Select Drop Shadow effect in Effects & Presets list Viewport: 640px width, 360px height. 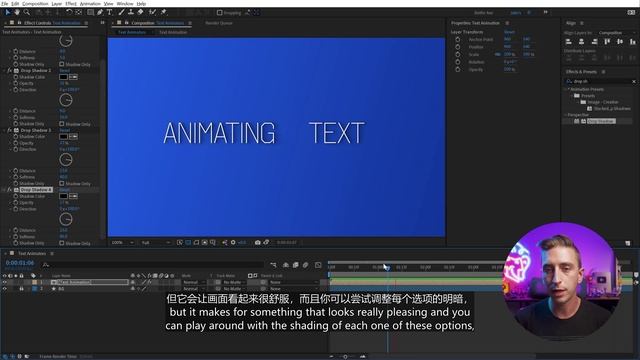click(x=601, y=121)
